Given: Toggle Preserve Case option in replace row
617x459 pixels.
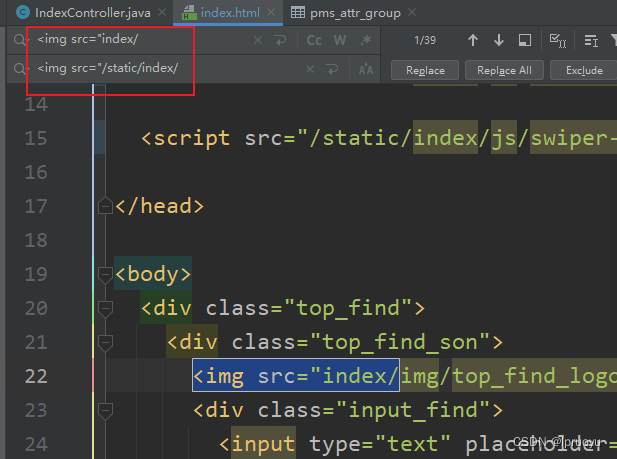Looking at the screenshot, I should [366, 70].
